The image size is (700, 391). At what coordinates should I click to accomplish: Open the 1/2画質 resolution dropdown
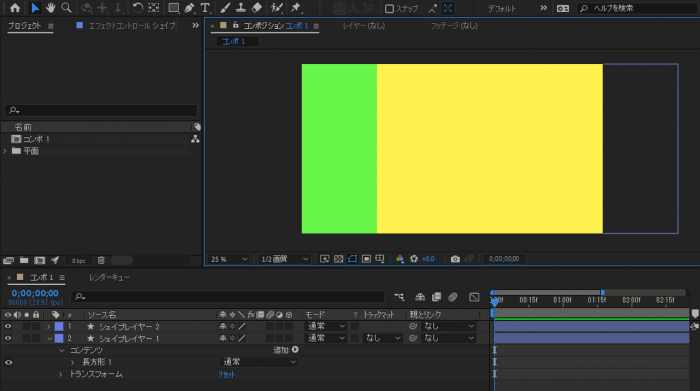pyautogui.click(x=284, y=259)
